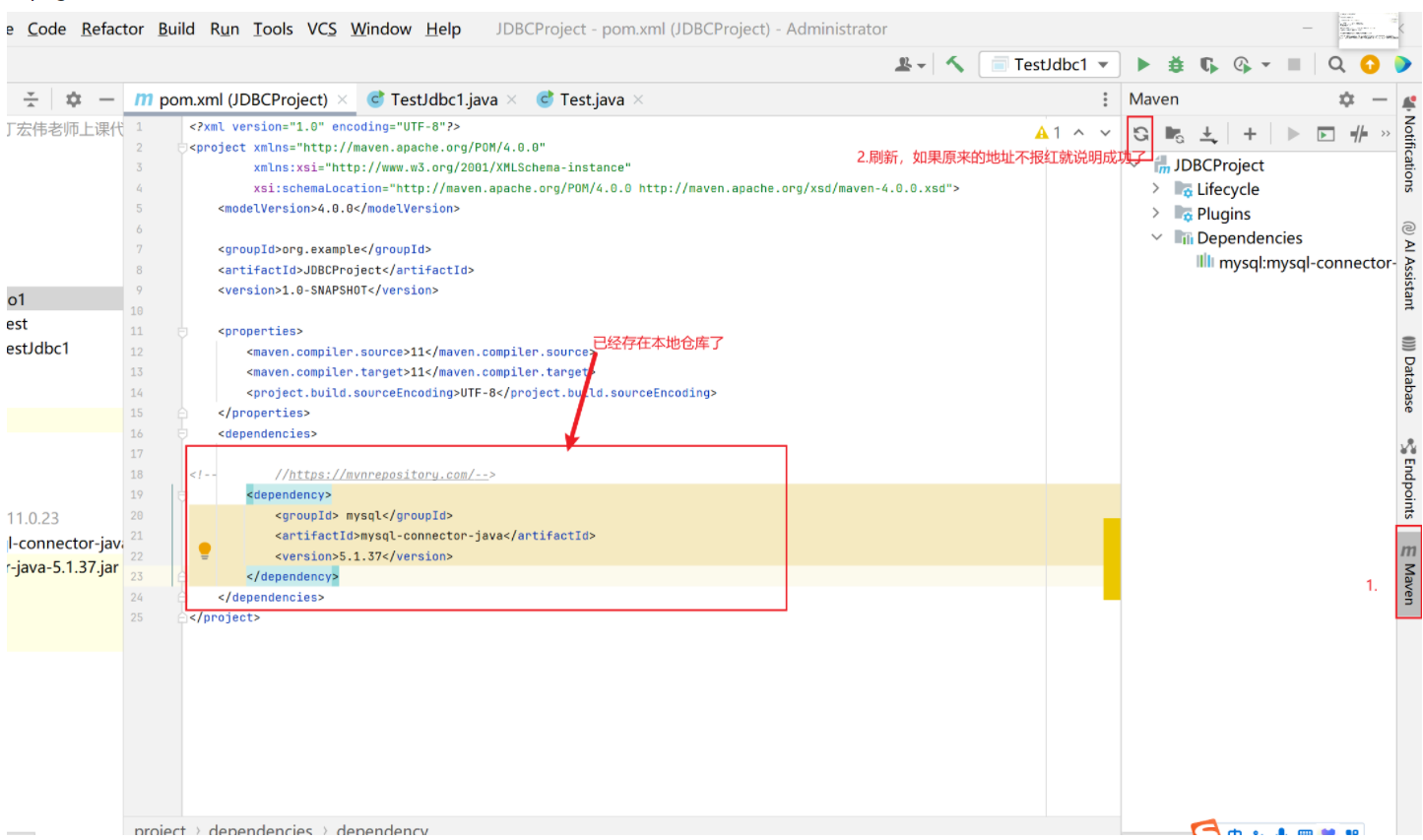Fold the properties block at line 11

click(182, 332)
